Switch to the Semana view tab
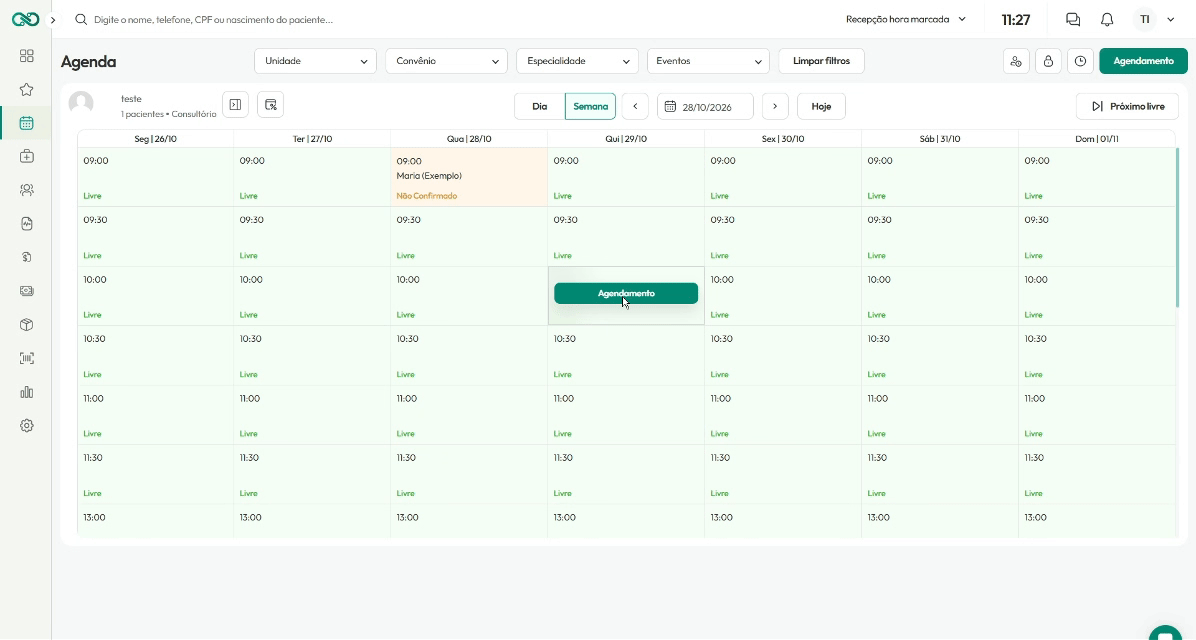 coord(590,106)
